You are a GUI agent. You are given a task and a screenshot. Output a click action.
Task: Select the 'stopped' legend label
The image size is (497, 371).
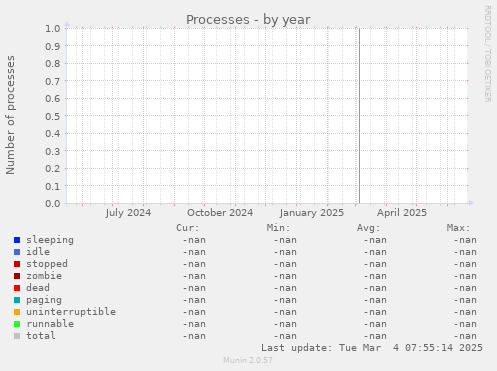[x=47, y=264]
